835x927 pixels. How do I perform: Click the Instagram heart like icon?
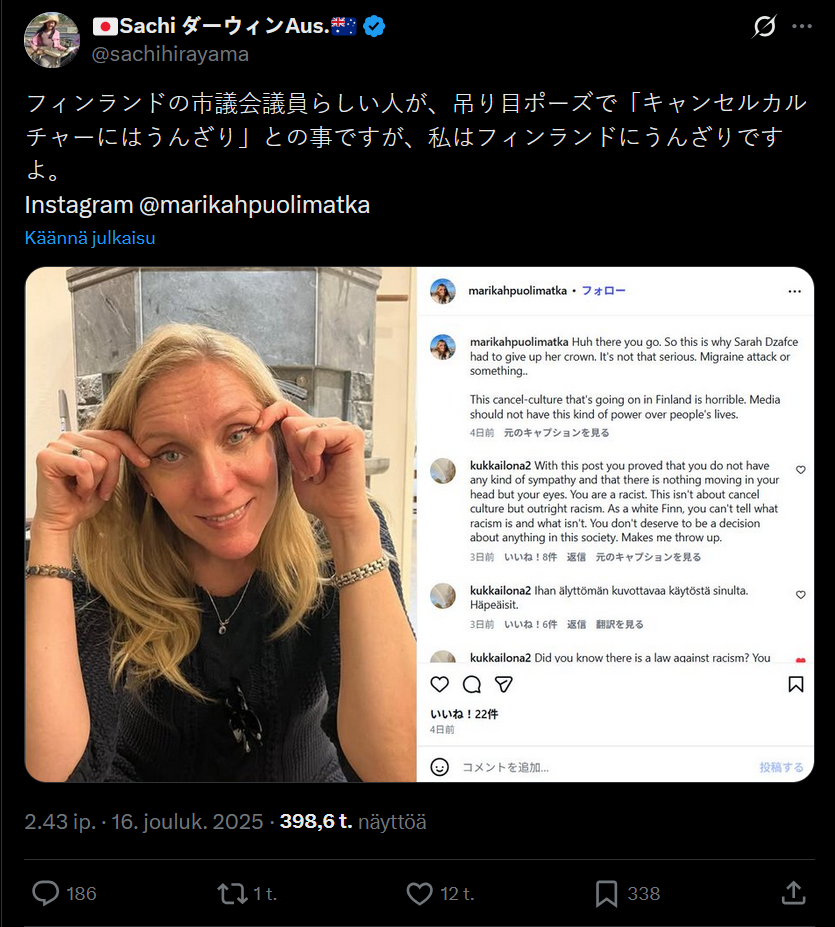point(439,684)
